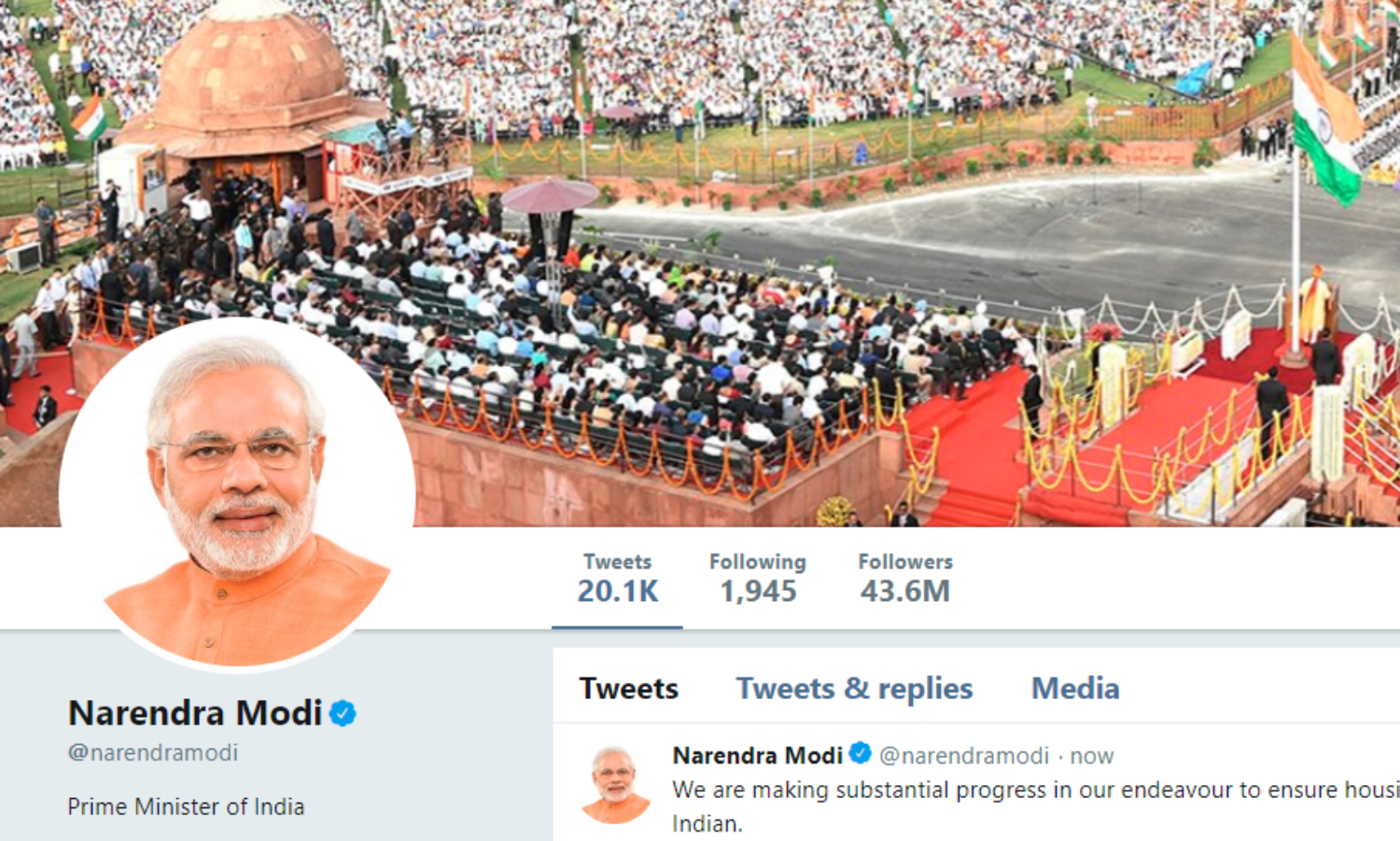Viewport: 1400px width, 841px height.
Task: Click the Tweets label above 20.1K
Action: tap(618, 562)
